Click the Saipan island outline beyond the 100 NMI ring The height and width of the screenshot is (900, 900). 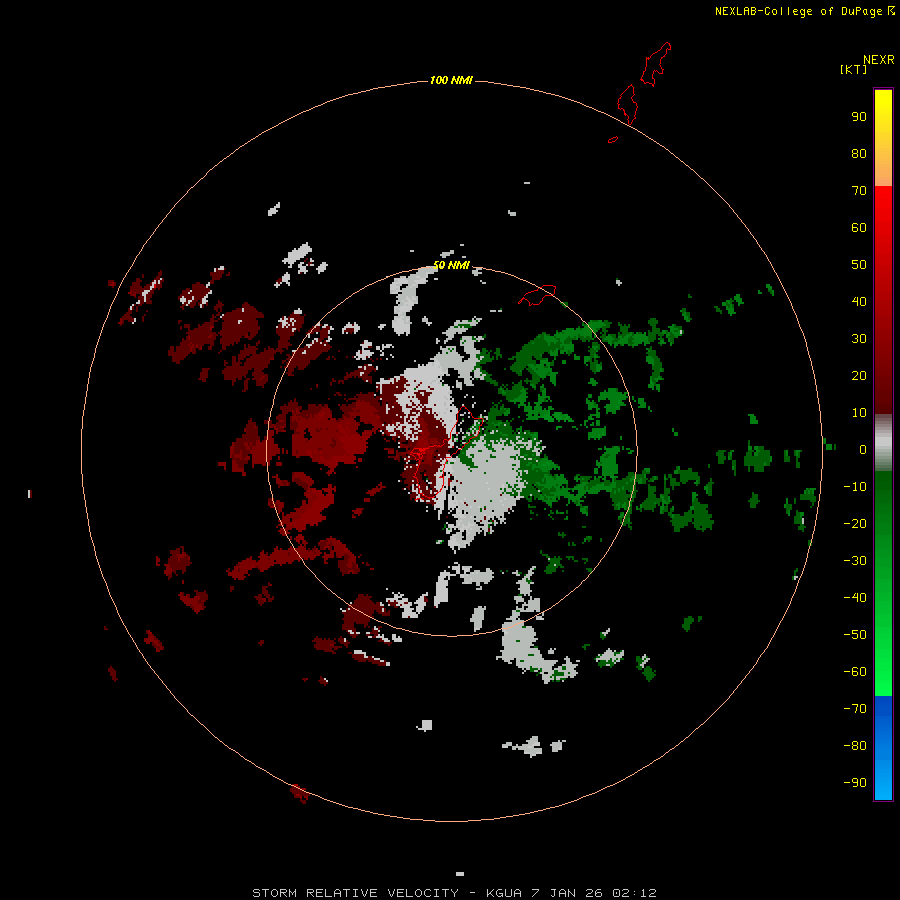click(655, 64)
